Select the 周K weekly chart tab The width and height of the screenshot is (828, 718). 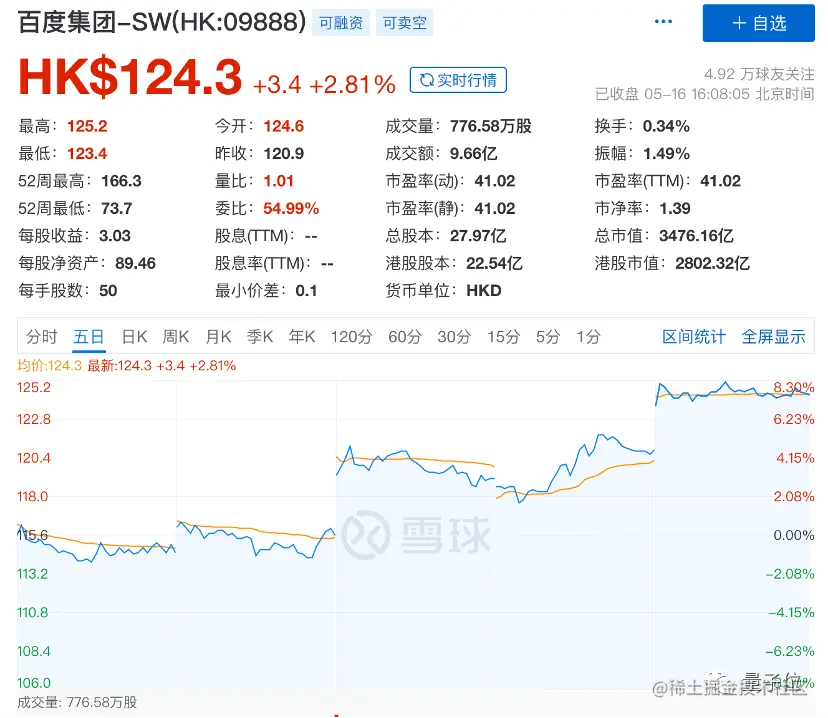[x=176, y=337]
